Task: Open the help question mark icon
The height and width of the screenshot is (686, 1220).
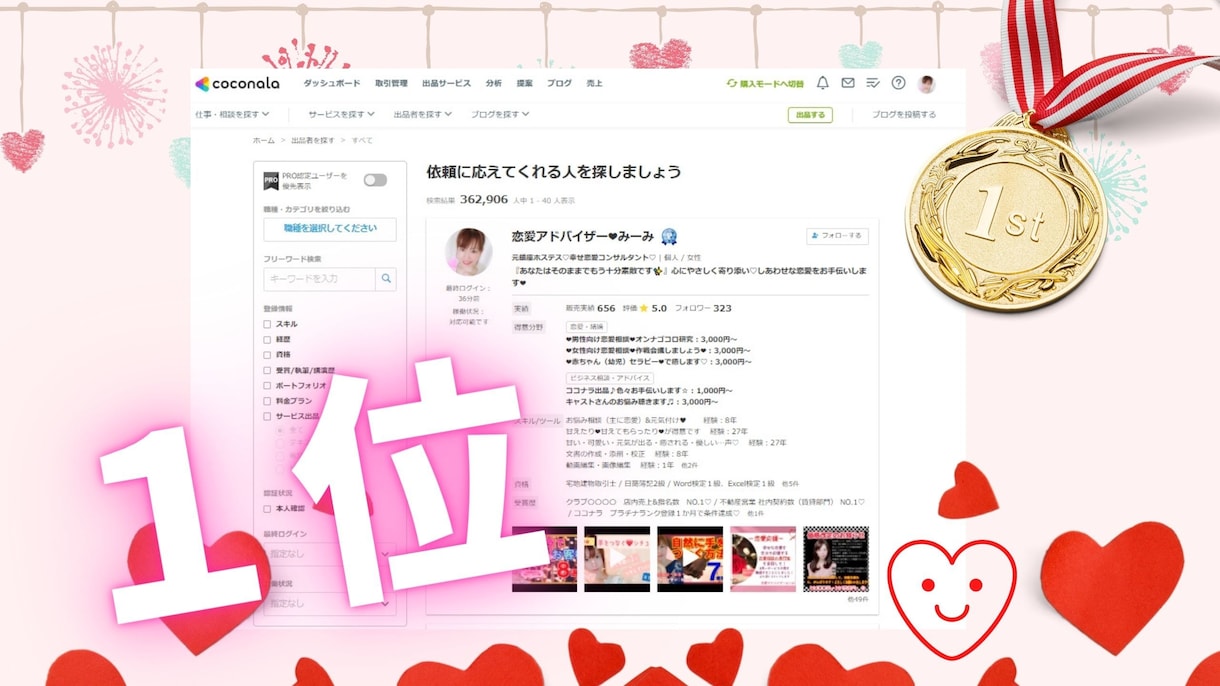Action: coord(898,83)
